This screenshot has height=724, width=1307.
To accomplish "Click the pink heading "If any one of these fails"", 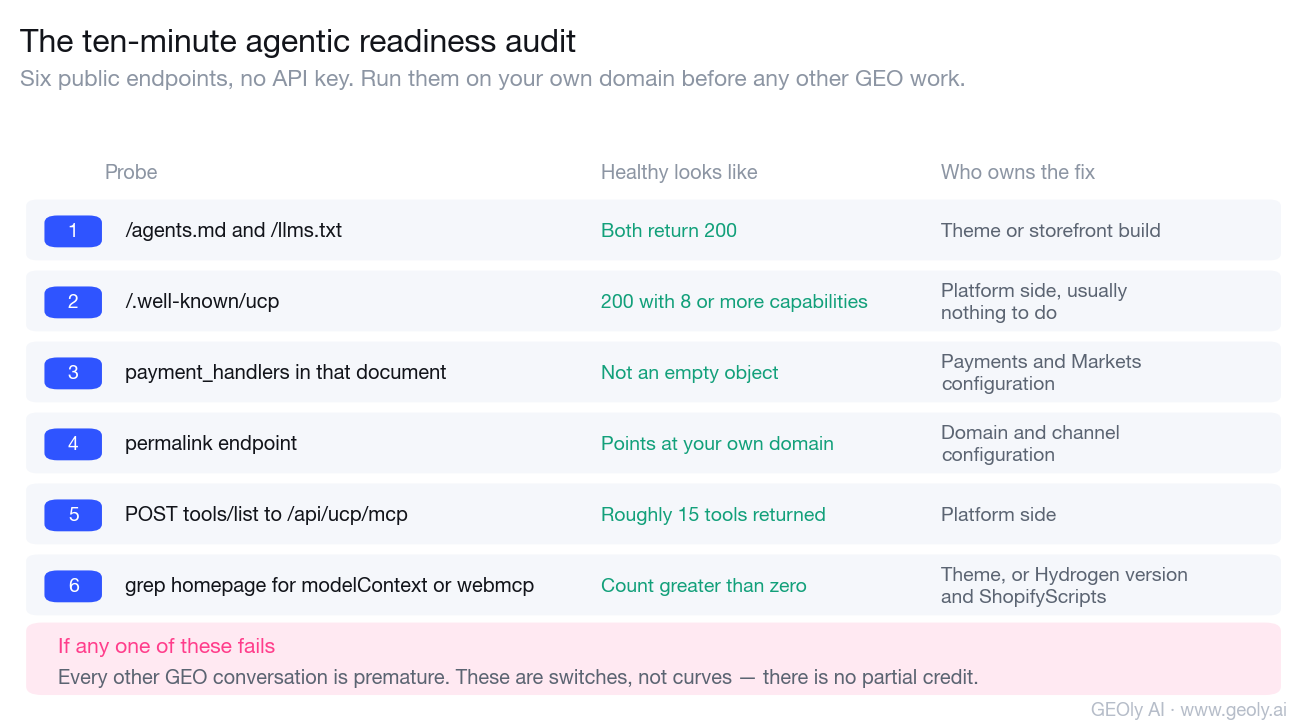I will pos(166,646).
